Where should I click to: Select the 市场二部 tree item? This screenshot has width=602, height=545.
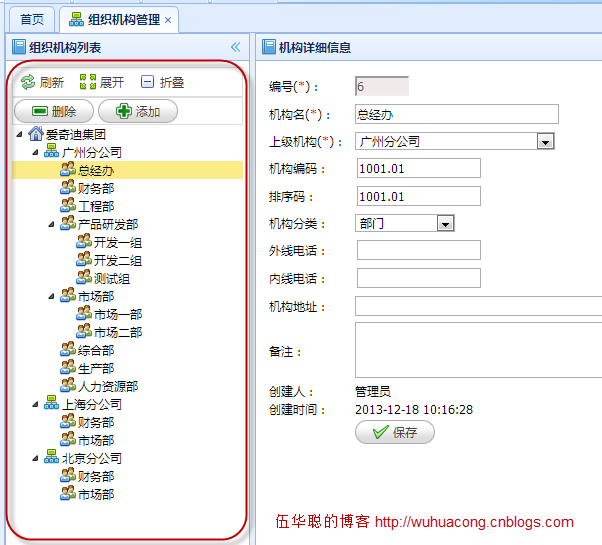(x=118, y=332)
